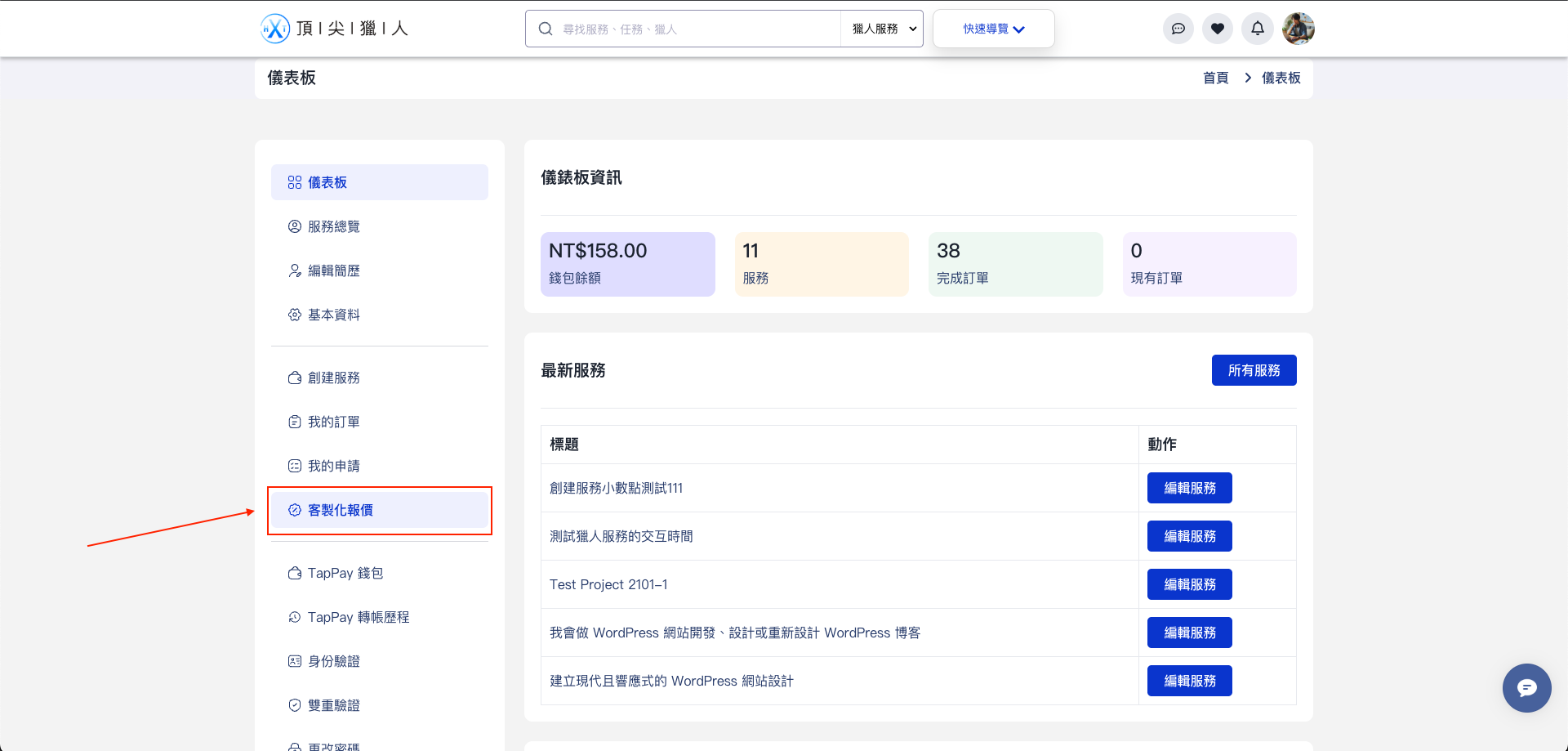Click the search magnifier icon
This screenshot has width=1568, height=751.
(546, 29)
